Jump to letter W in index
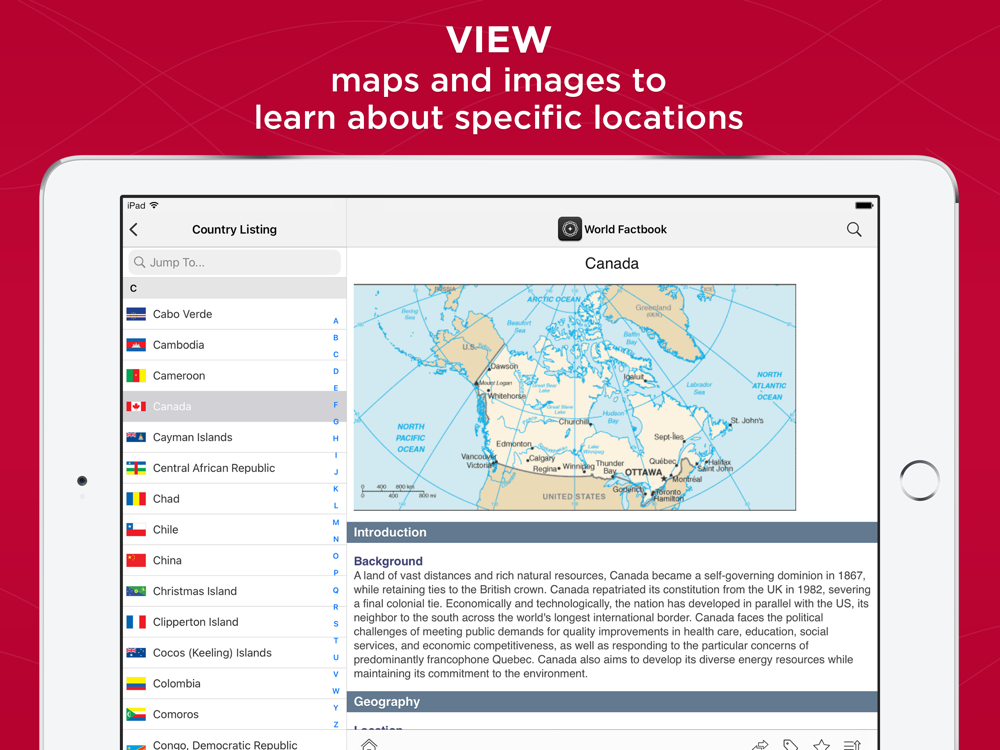The image size is (1000, 750). (x=335, y=691)
